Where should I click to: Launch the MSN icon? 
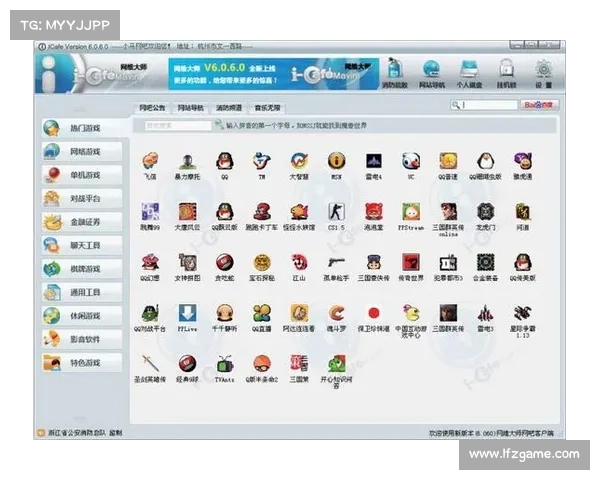336,162
